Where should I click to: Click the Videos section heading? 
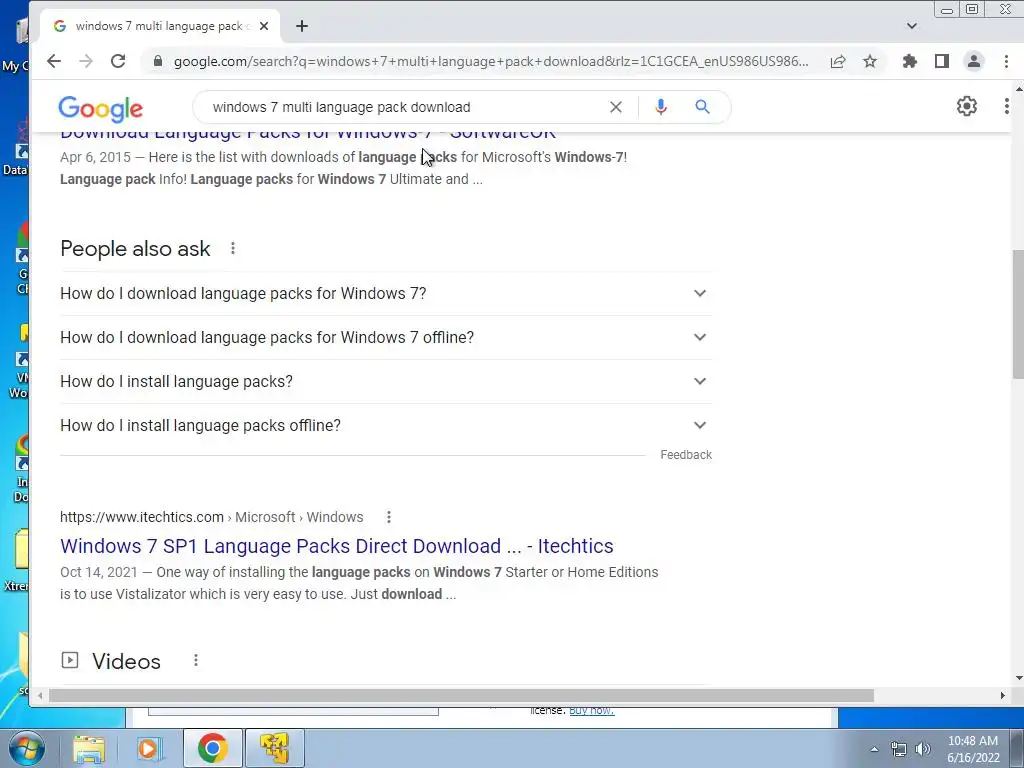pos(126,661)
